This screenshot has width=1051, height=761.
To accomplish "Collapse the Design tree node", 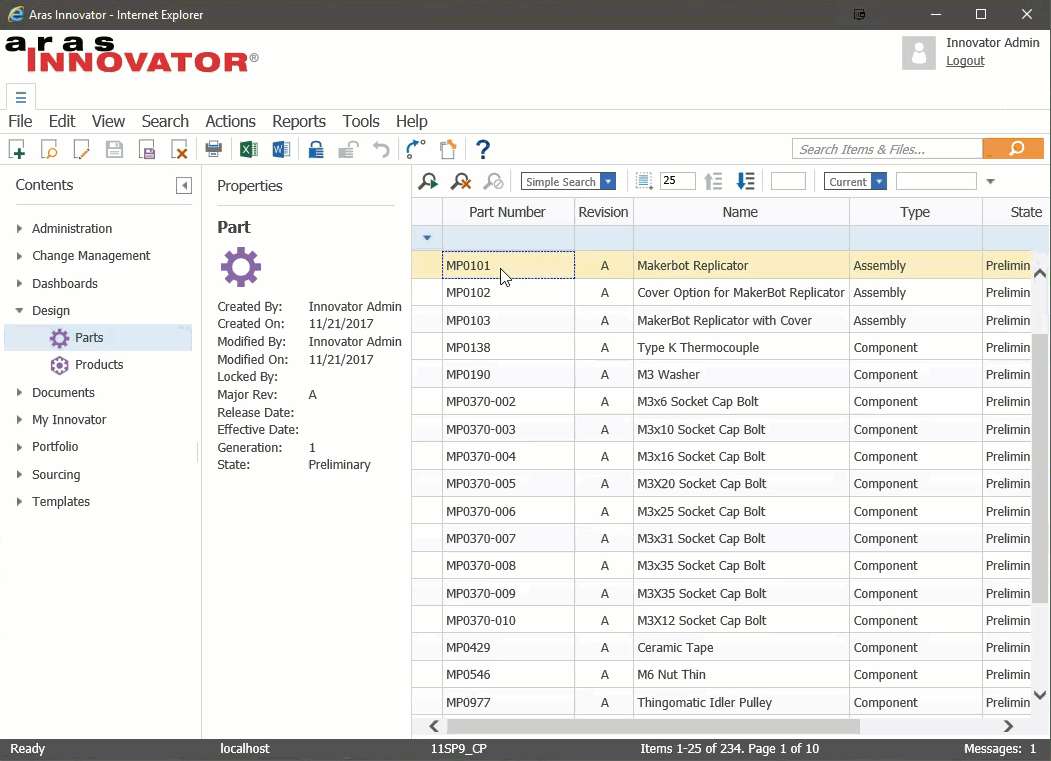I will point(19,310).
